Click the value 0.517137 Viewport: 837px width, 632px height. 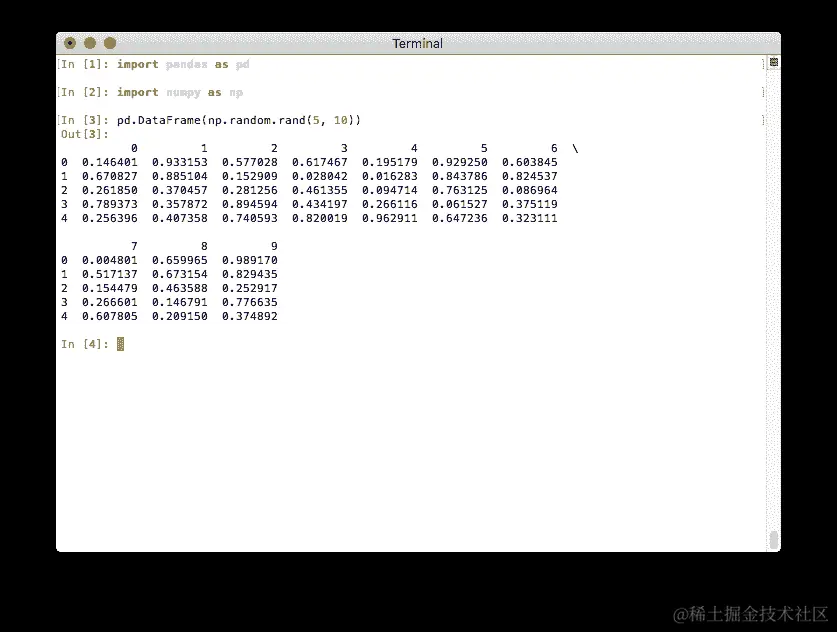coord(109,274)
